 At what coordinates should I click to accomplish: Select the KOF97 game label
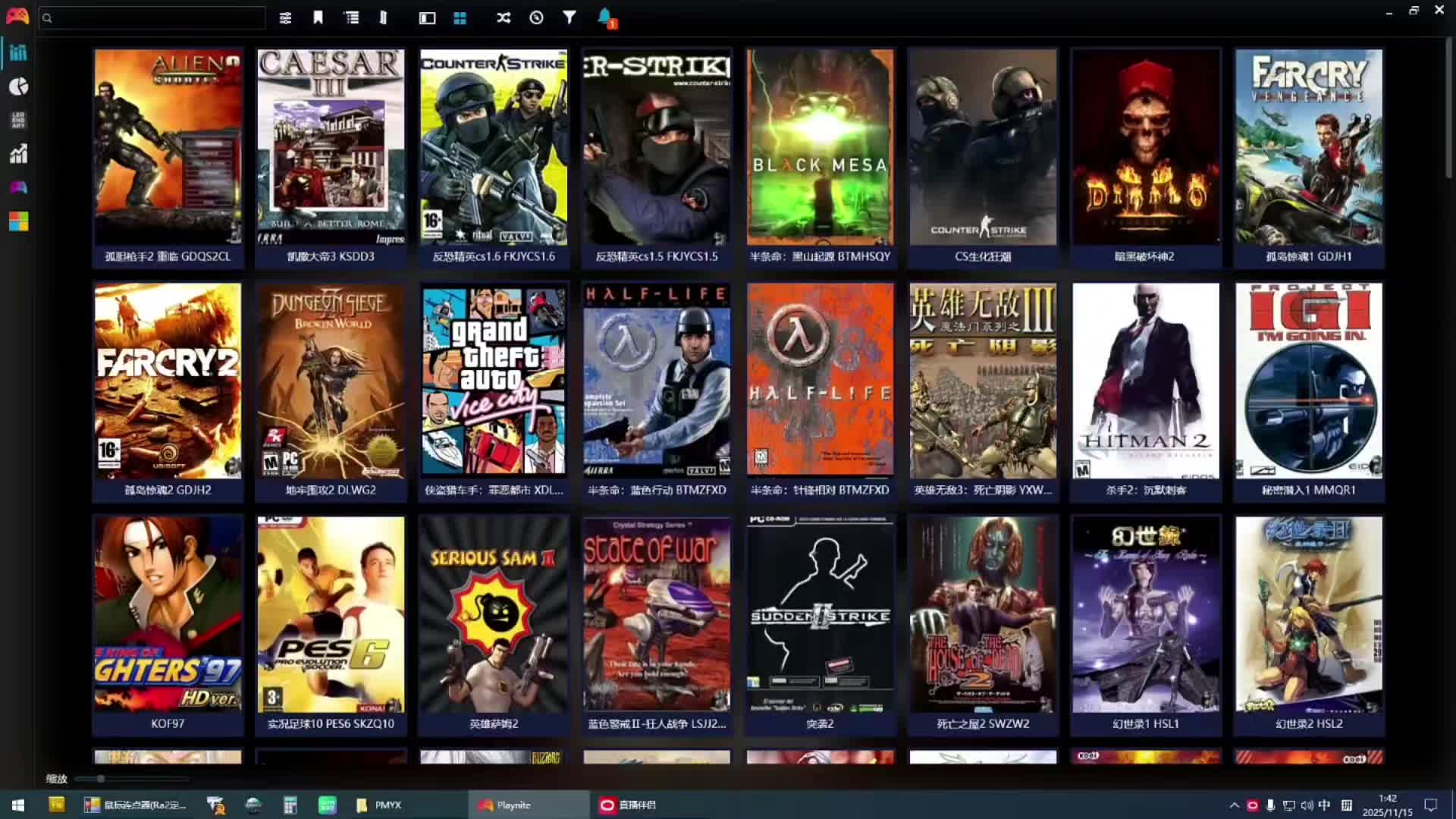tap(168, 723)
